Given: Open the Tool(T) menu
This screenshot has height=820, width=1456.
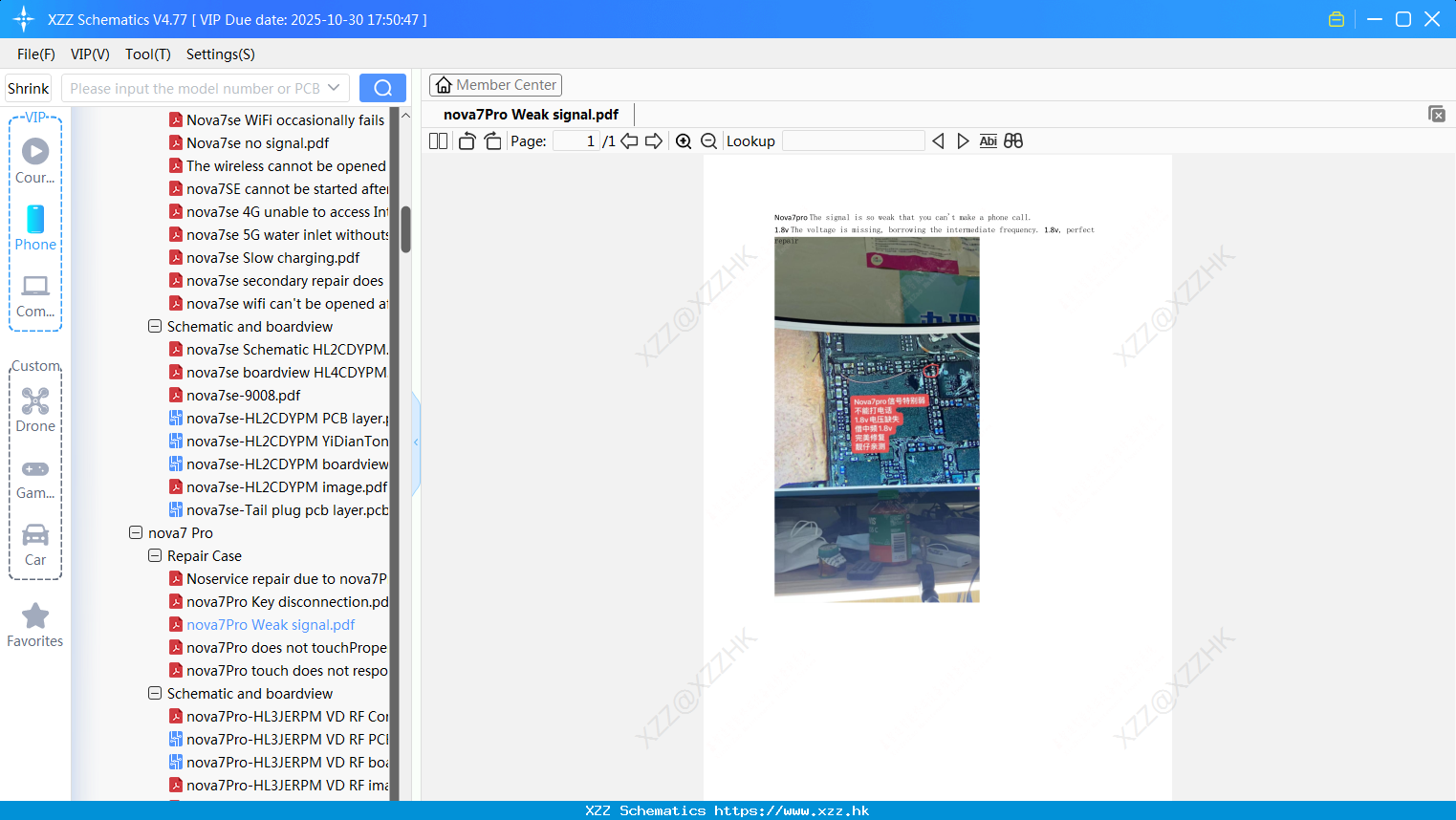Looking at the screenshot, I should click(x=148, y=54).
